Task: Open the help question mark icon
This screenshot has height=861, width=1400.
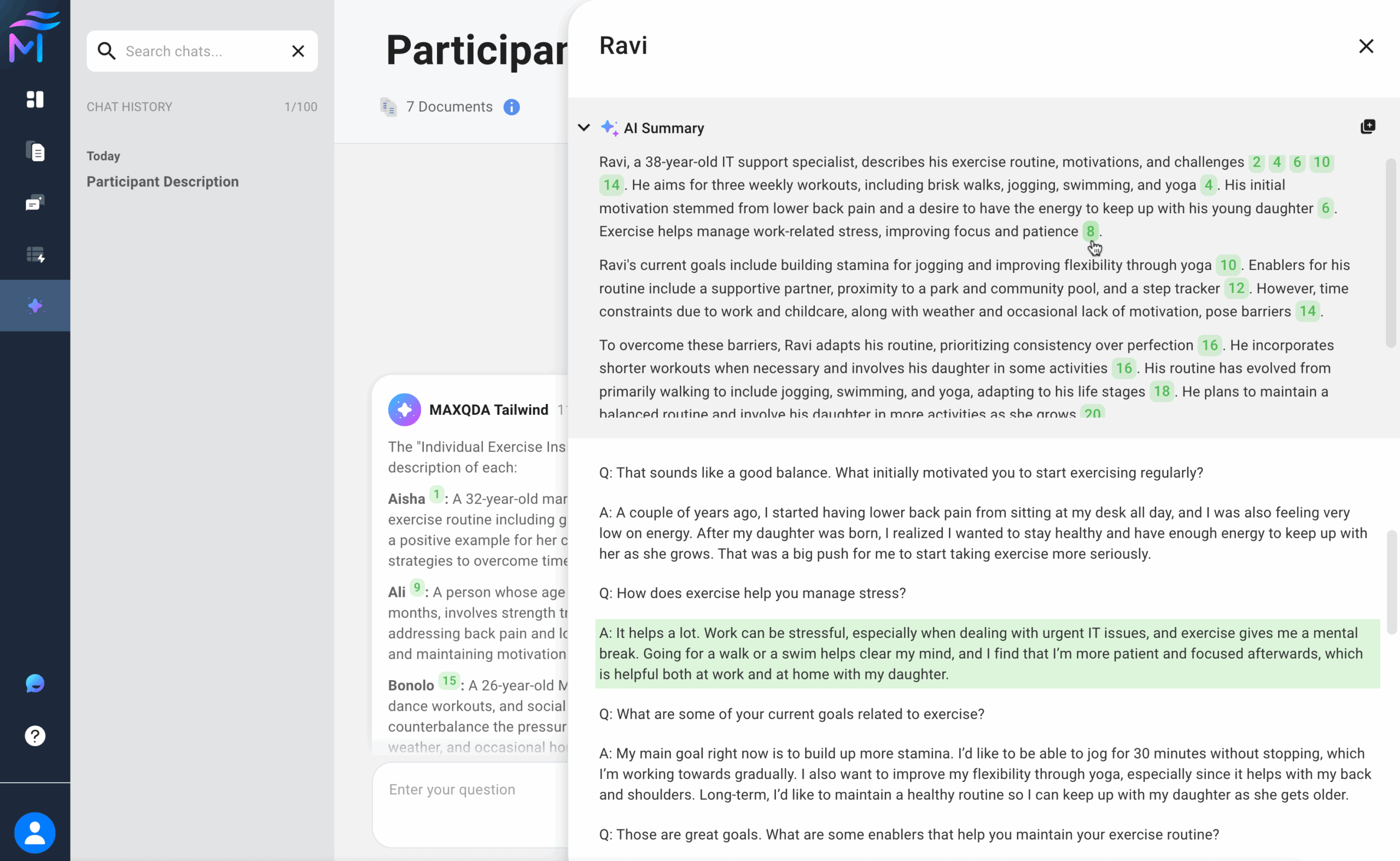Action: (x=35, y=736)
